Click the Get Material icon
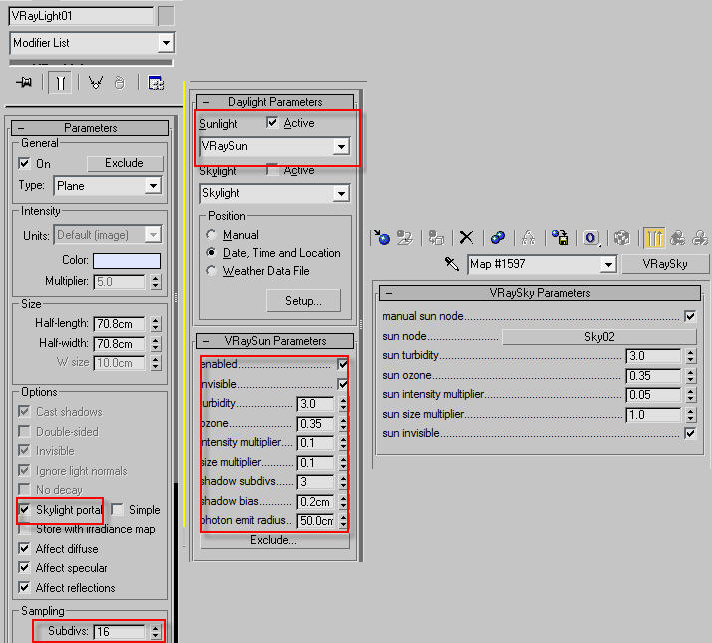This screenshot has width=712, height=643. tap(382, 237)
